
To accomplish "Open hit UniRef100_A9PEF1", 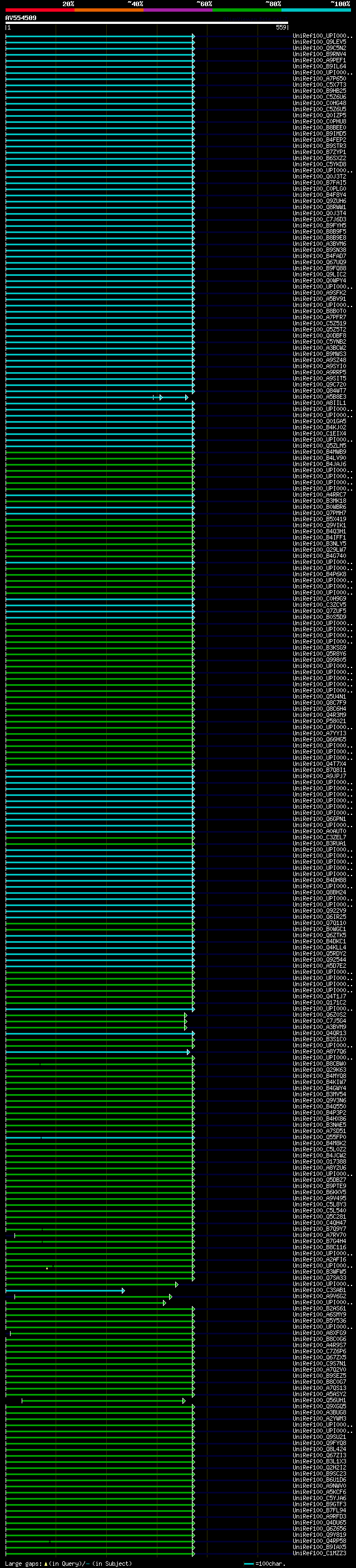I will 319,60.
